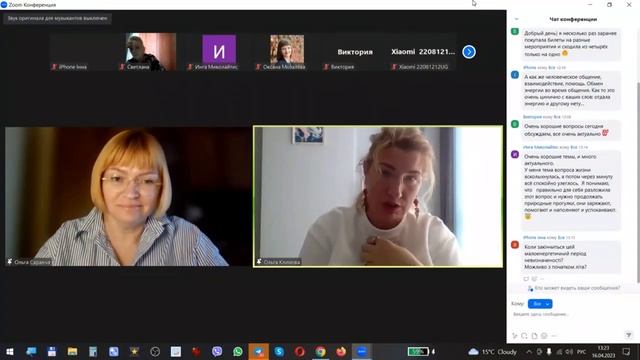This screenshot has height=360, width=640.
Task: Collapse the conference chat panel chevron
Action: (x=516, y=19)
